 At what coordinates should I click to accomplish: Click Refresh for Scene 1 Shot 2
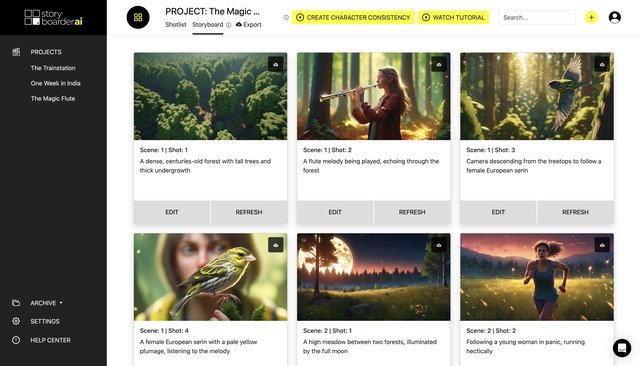tap(412, 212)
